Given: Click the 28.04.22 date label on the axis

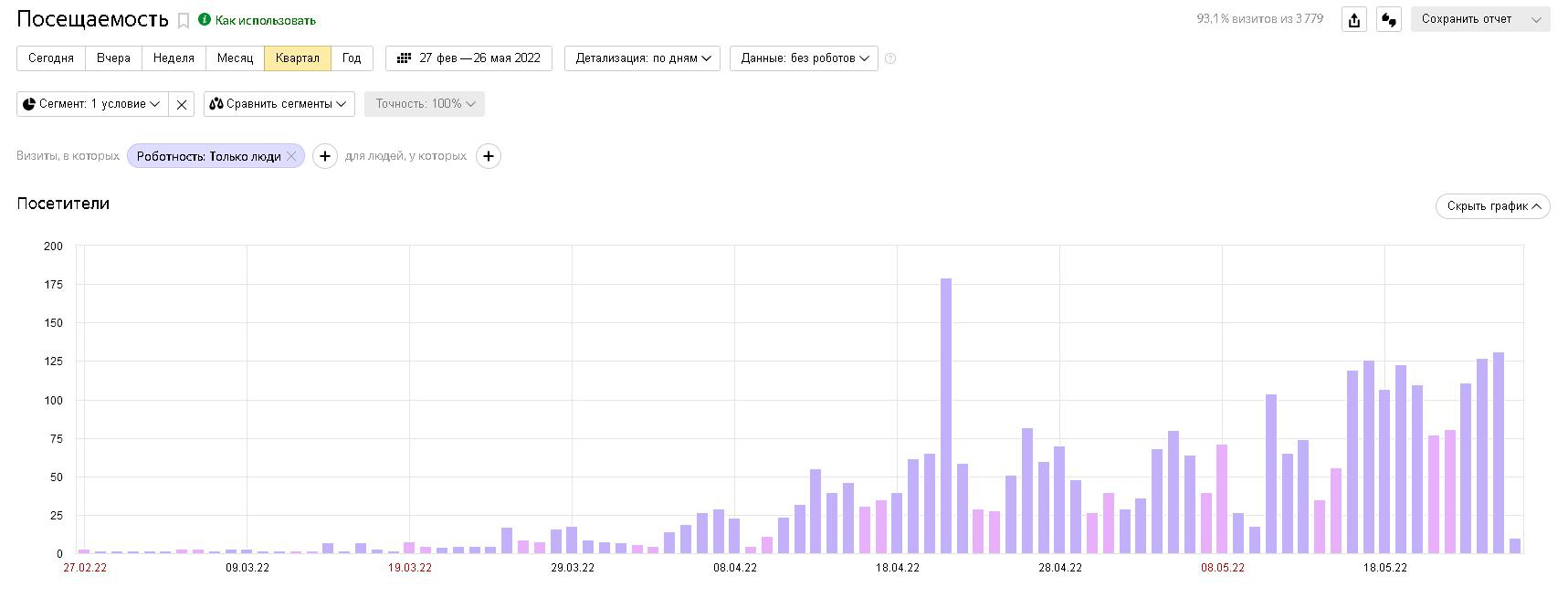Looking at the screenshot, I should (x=1060, y=568).
